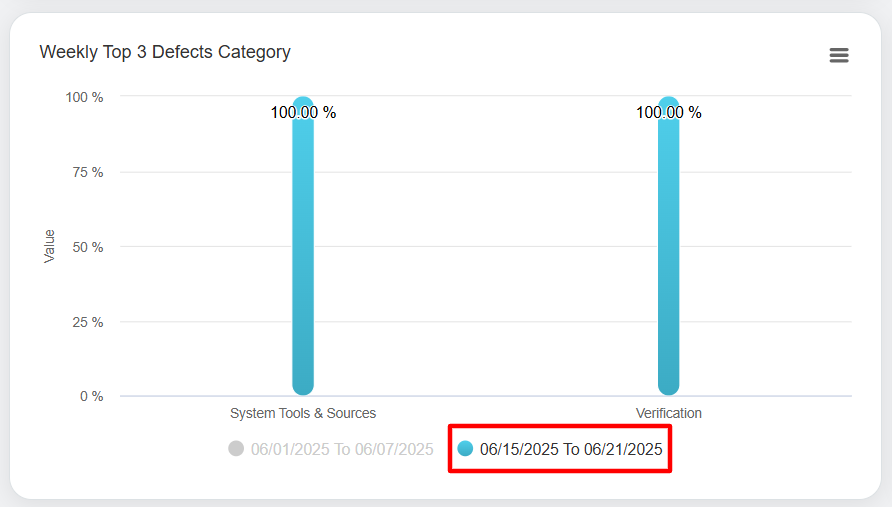The height and width of the screenshot is (507, 892).
Task: Click the 0 % y-axis tick label
Action: coord(89,396)
